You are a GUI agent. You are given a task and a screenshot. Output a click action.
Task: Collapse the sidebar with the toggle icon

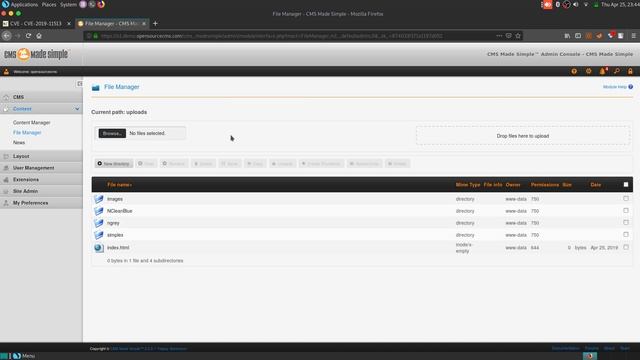[80, 84]
